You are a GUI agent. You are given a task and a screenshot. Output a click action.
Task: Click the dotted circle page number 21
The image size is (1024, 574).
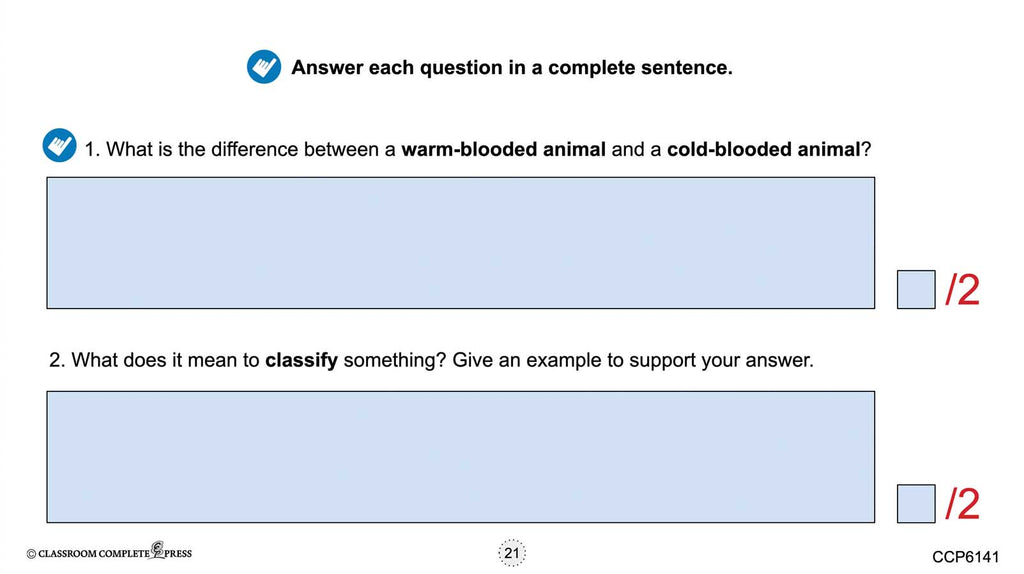pos(511,553)
